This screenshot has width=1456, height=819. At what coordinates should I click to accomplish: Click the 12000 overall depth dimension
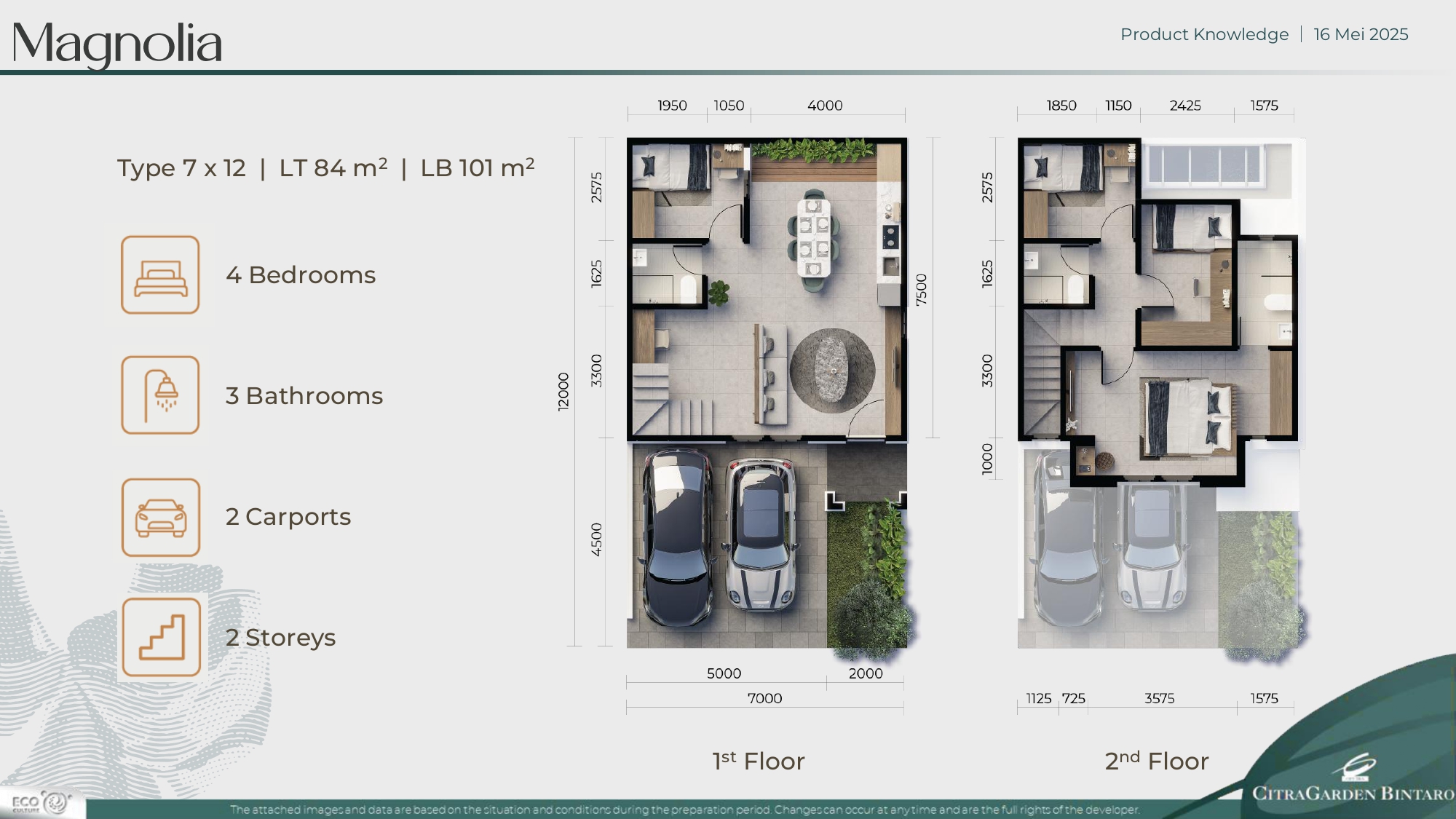click(563, 392)
